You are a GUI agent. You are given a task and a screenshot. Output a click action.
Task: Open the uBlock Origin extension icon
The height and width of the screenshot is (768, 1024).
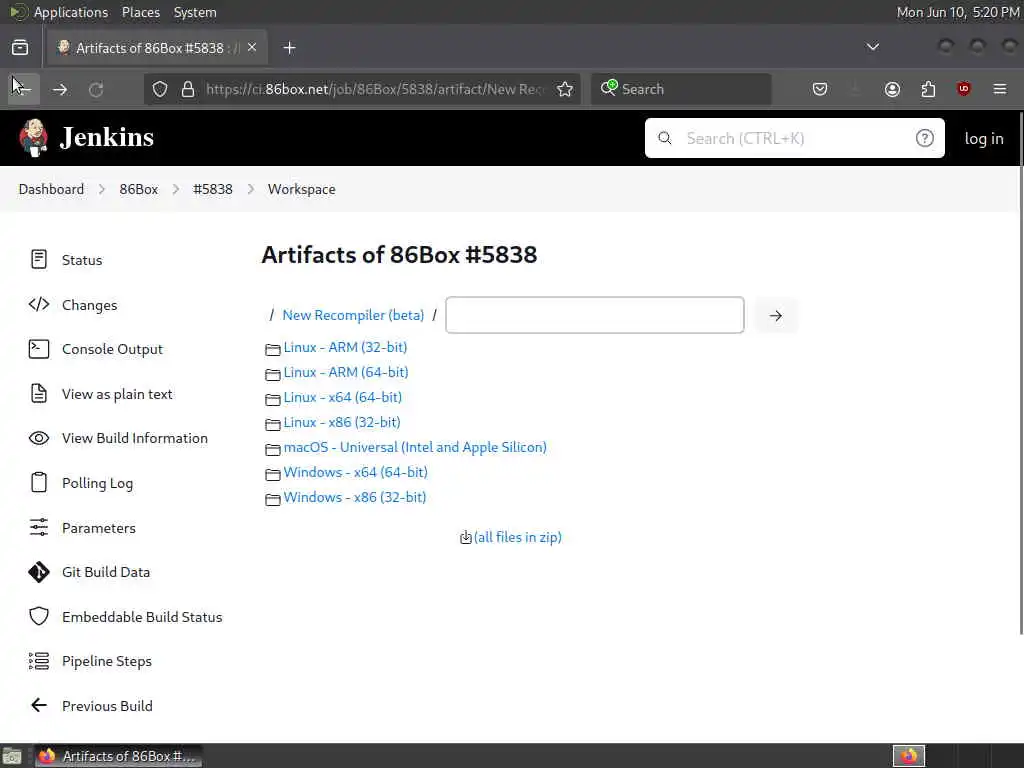click(x=963, y=89)
